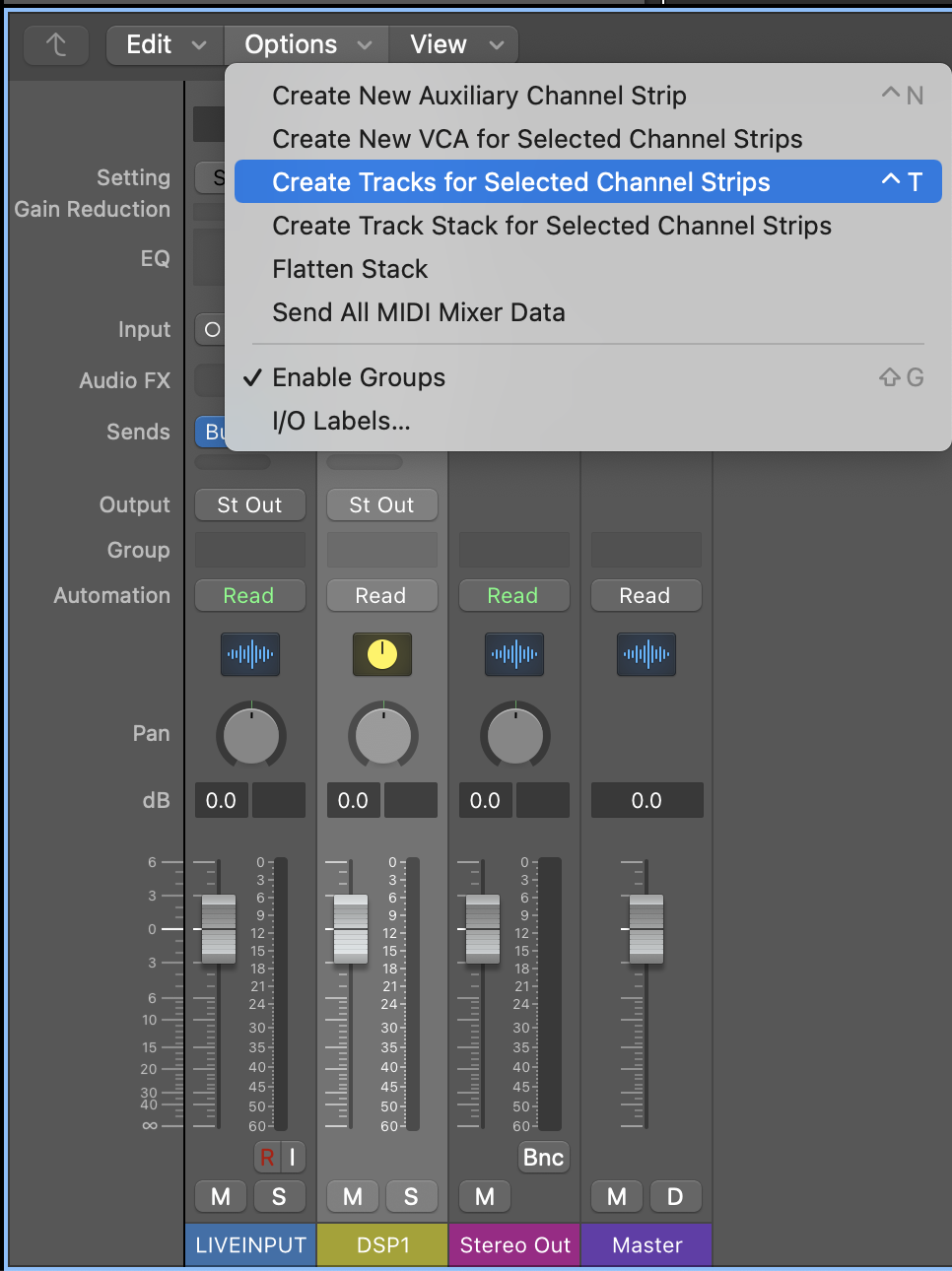Solo the DSP1 channel strip
952x1271 pixels.
[411, 1196]
